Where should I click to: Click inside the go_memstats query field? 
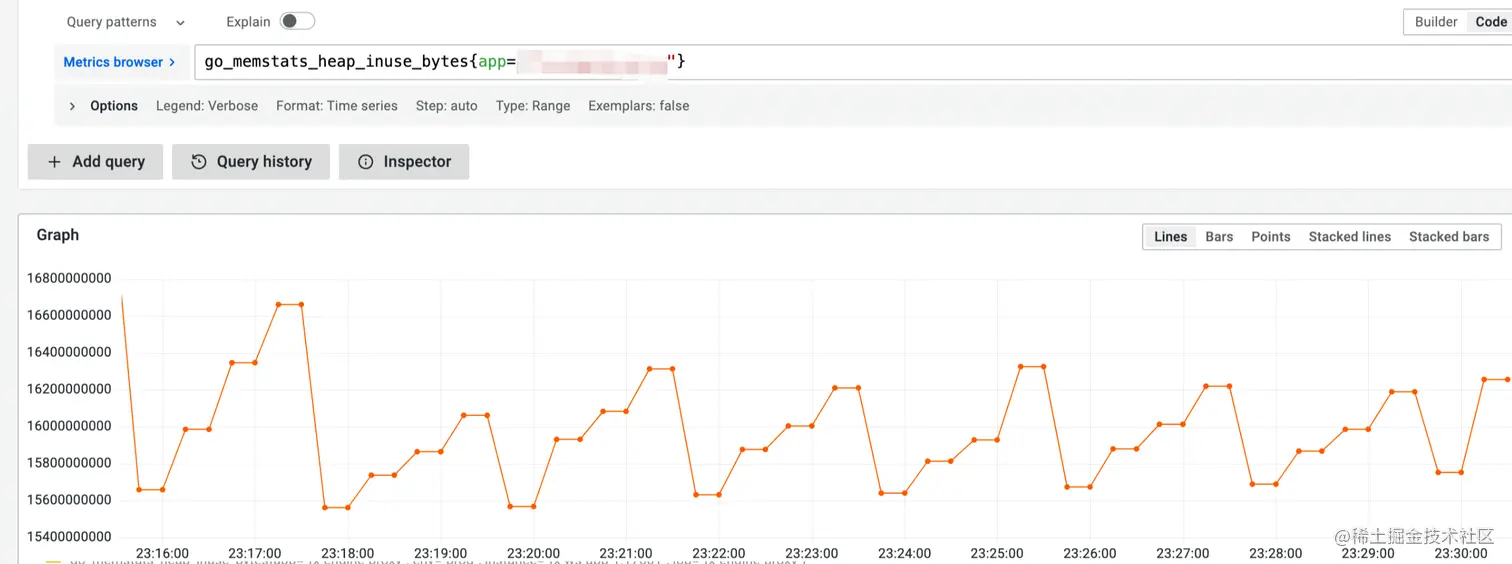tap(850, 62)
